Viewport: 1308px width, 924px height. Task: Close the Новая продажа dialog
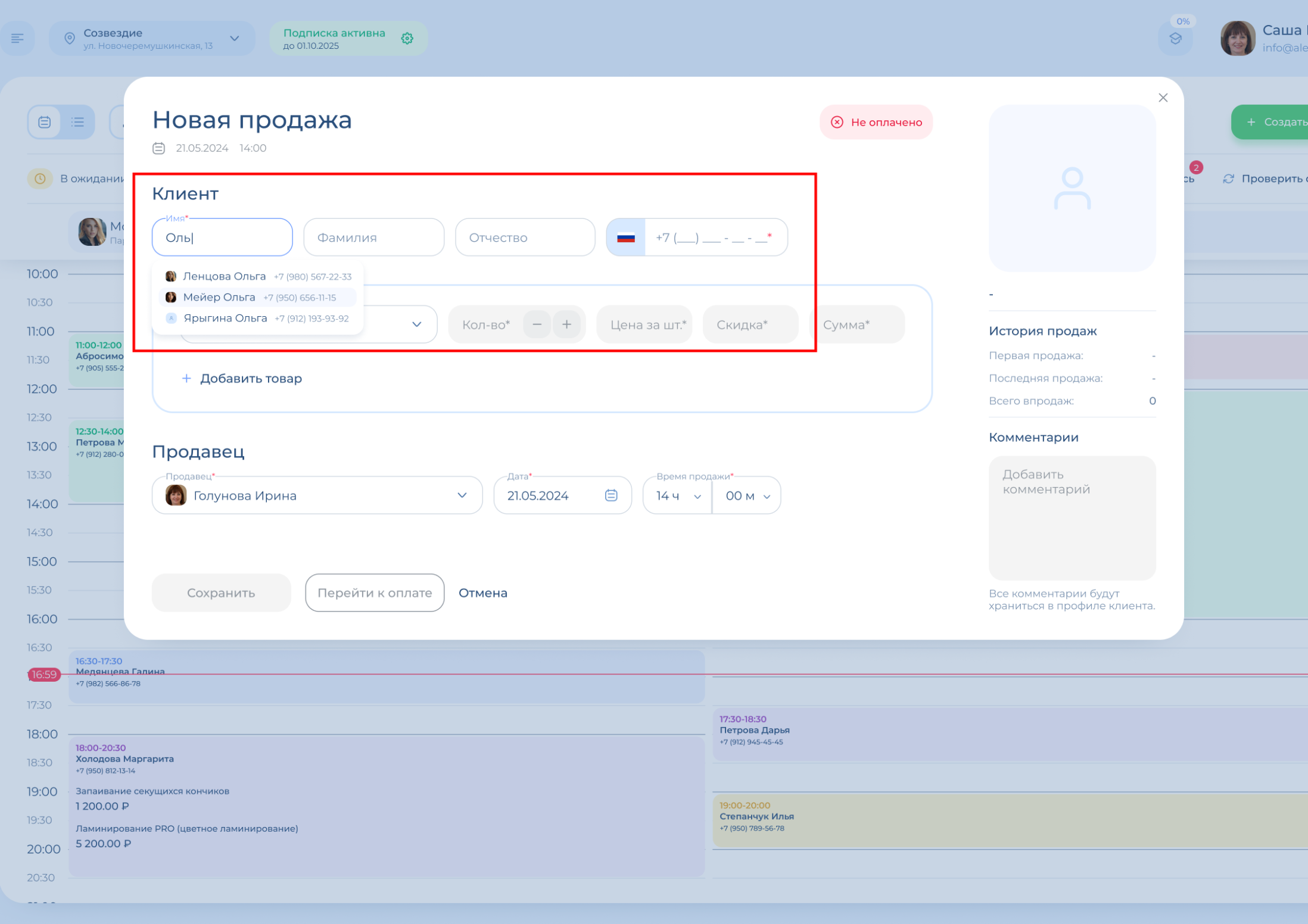(1163, 98)
